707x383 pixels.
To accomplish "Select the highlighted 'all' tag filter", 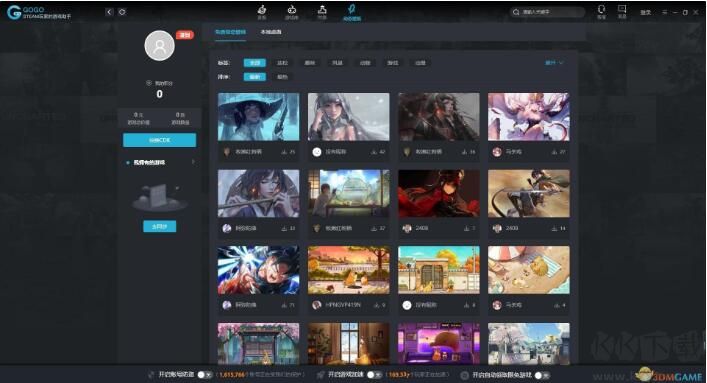I will coord(255,63).
